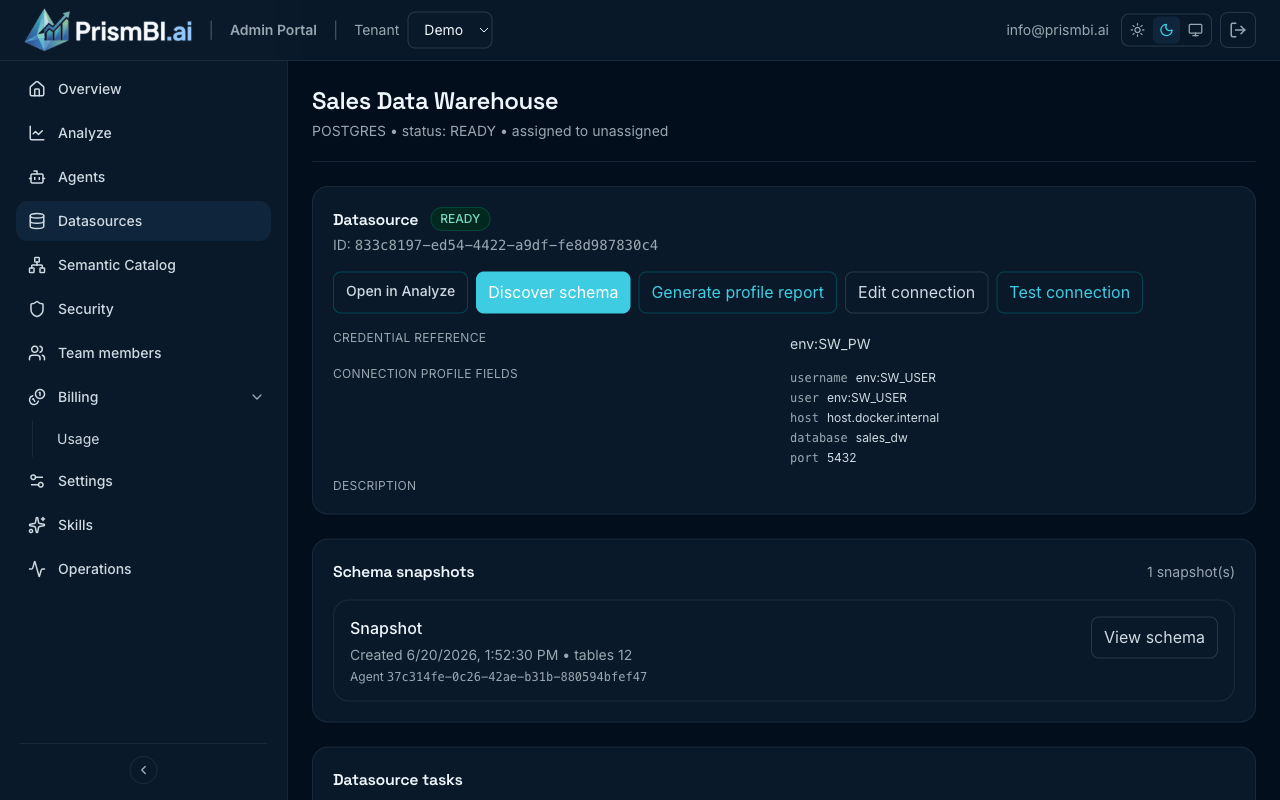Click the Team members people icon
Screen dimensions: 1280x800
tap(37, 353)
